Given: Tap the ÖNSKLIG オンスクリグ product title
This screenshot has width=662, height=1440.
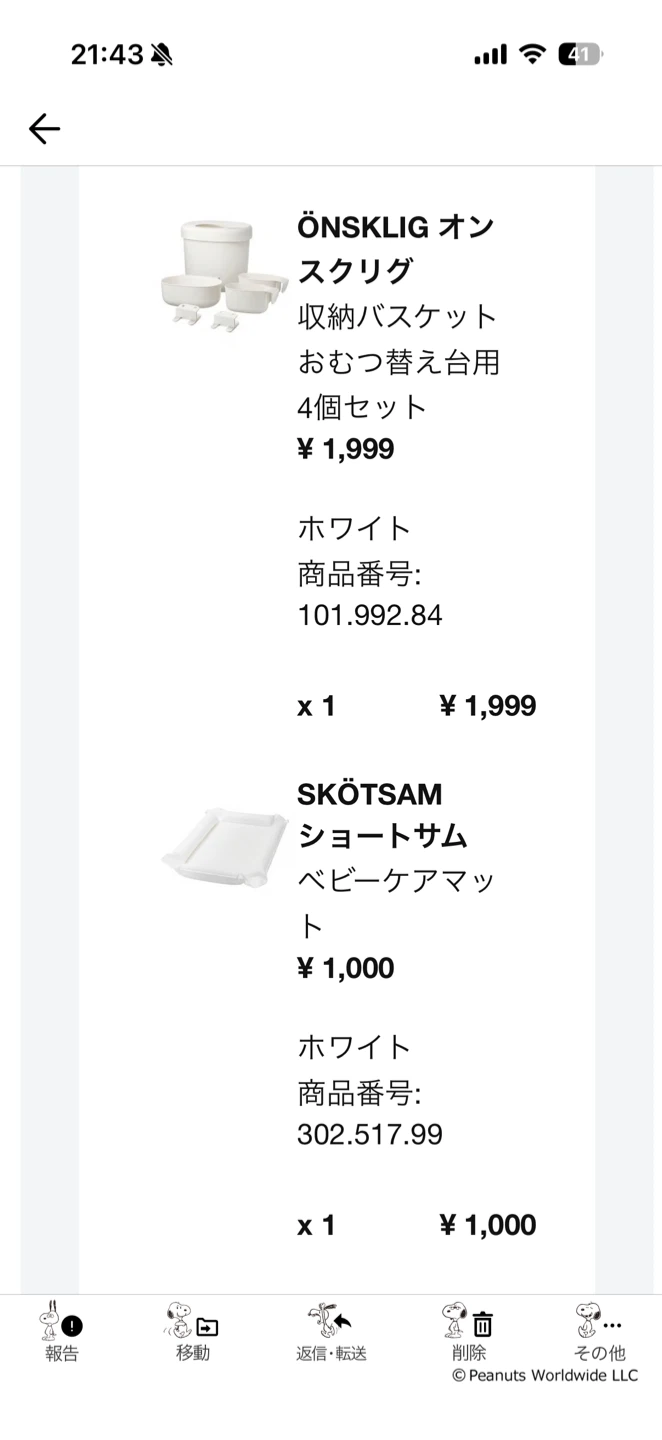Looking at the screenshot, I should (x=396, y=249).
